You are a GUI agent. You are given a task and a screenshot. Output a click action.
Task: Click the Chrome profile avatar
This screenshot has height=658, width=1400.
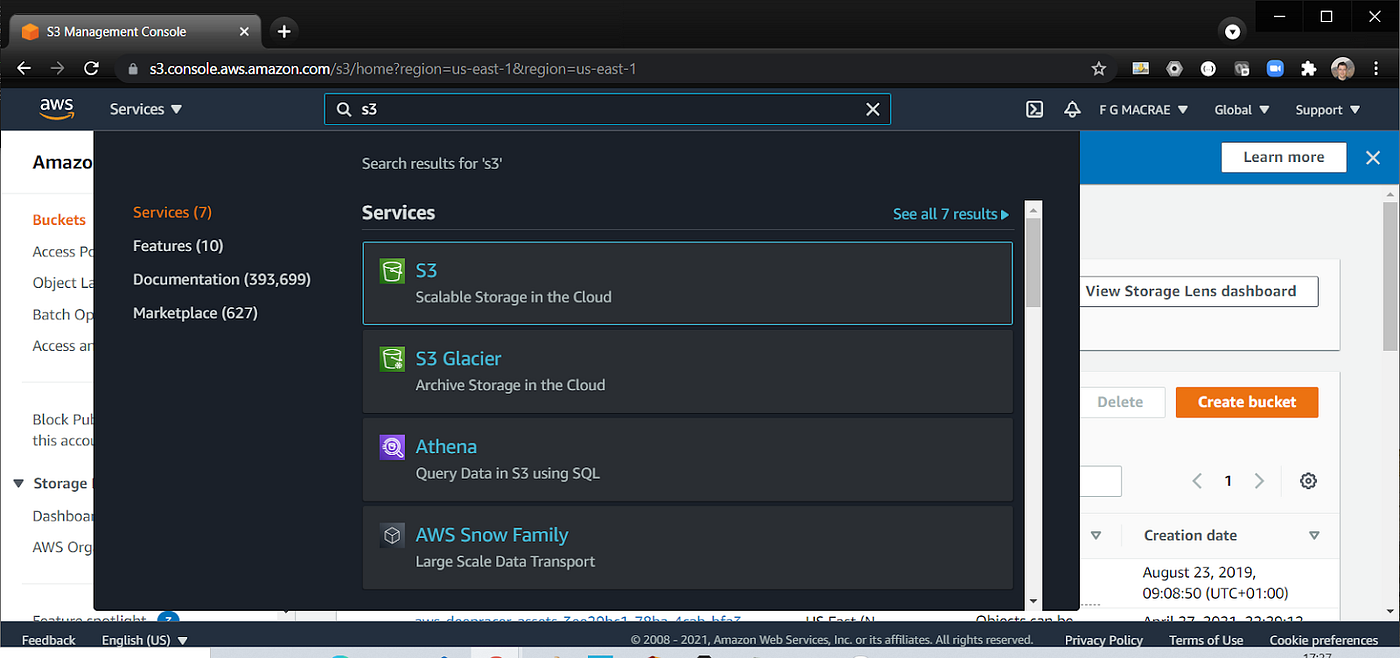coord(1343,68)
